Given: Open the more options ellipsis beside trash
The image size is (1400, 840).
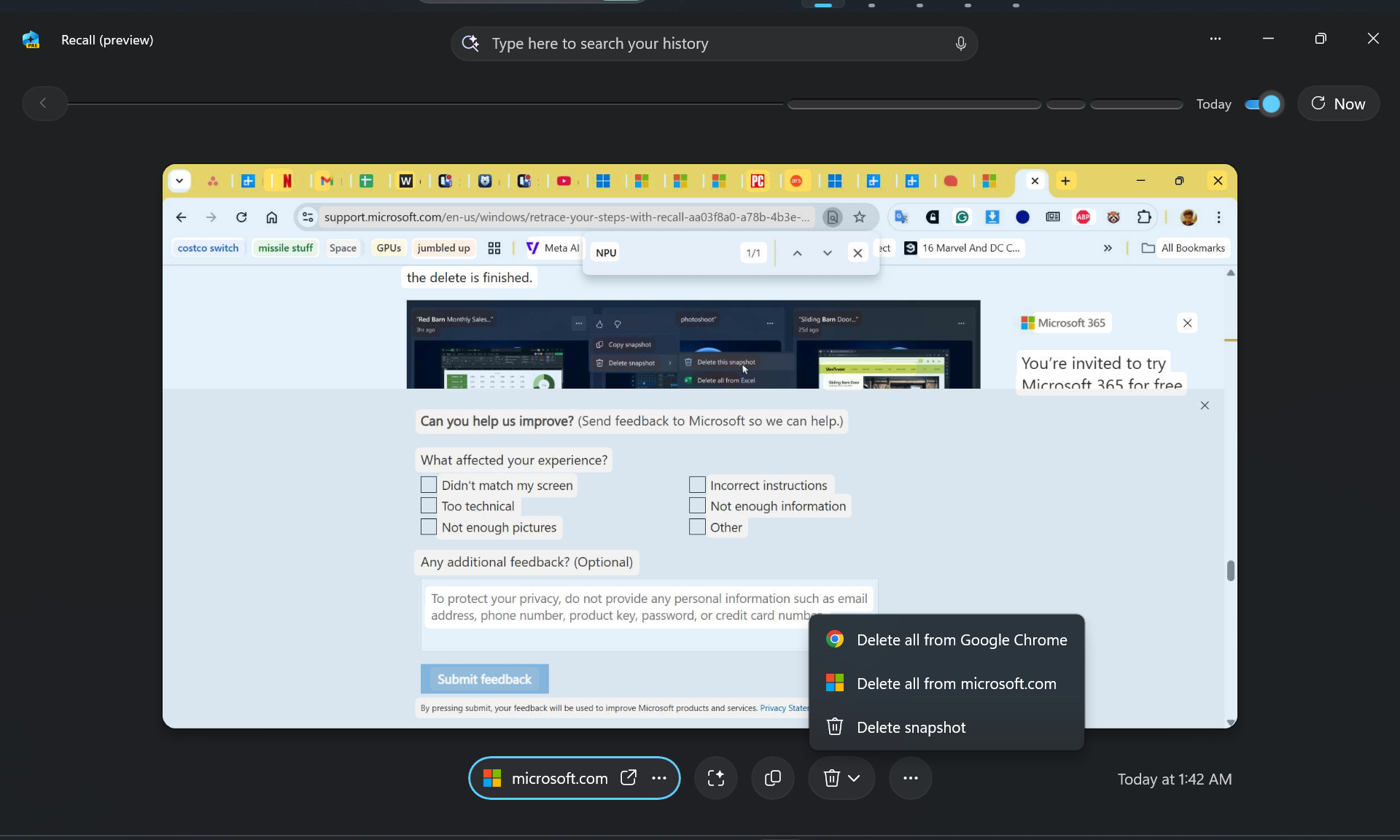Looking at the screenshot, I should click(x=910, y=778).
